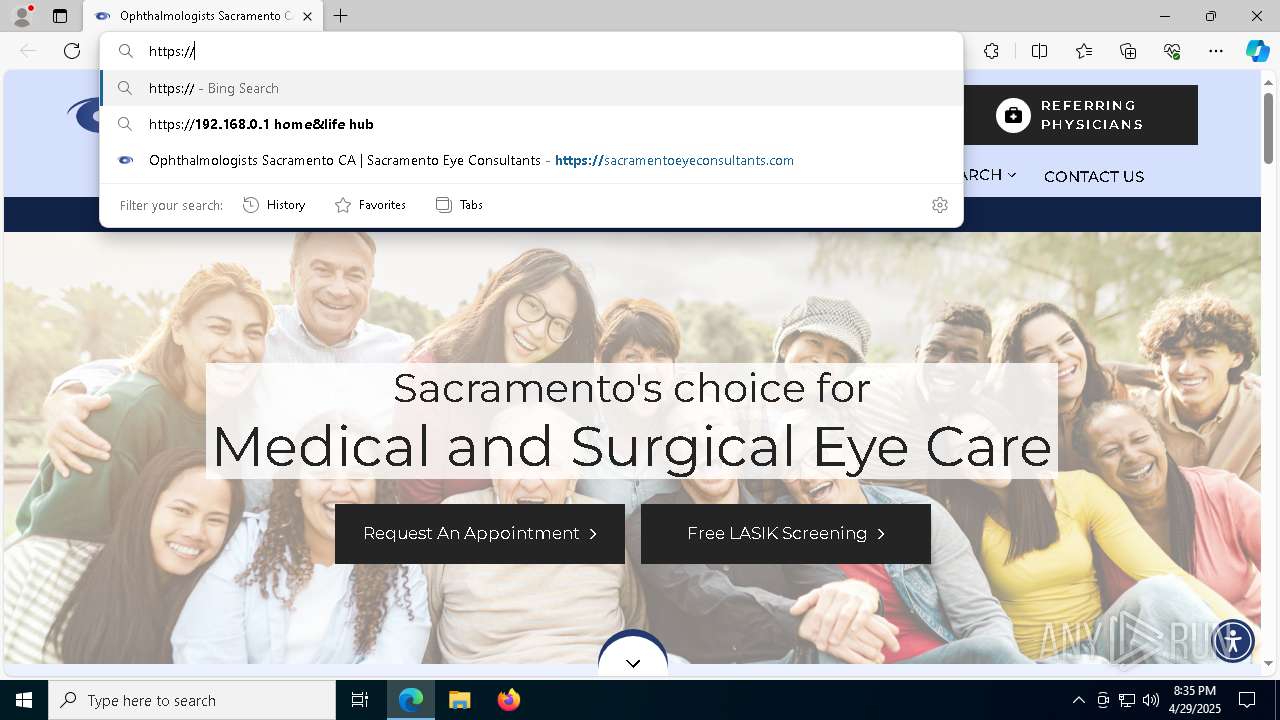Click Request An Appointment button

(480, 534)
